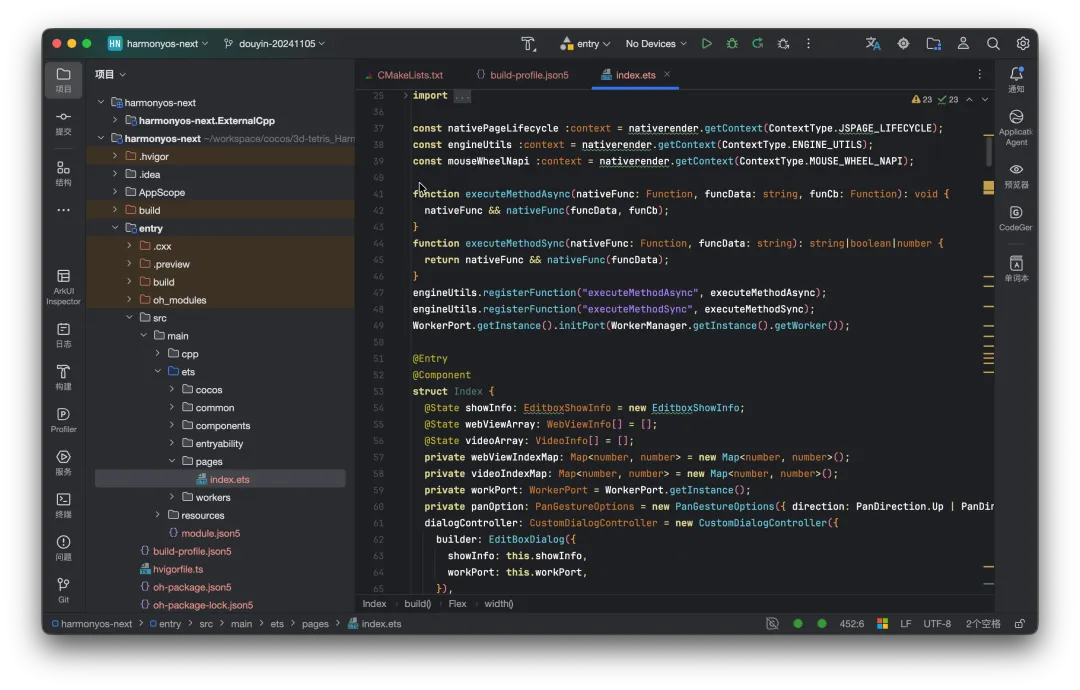Expand the folded import block
Viewport: 1080px width, 690px height.
[x=462, y=96]
